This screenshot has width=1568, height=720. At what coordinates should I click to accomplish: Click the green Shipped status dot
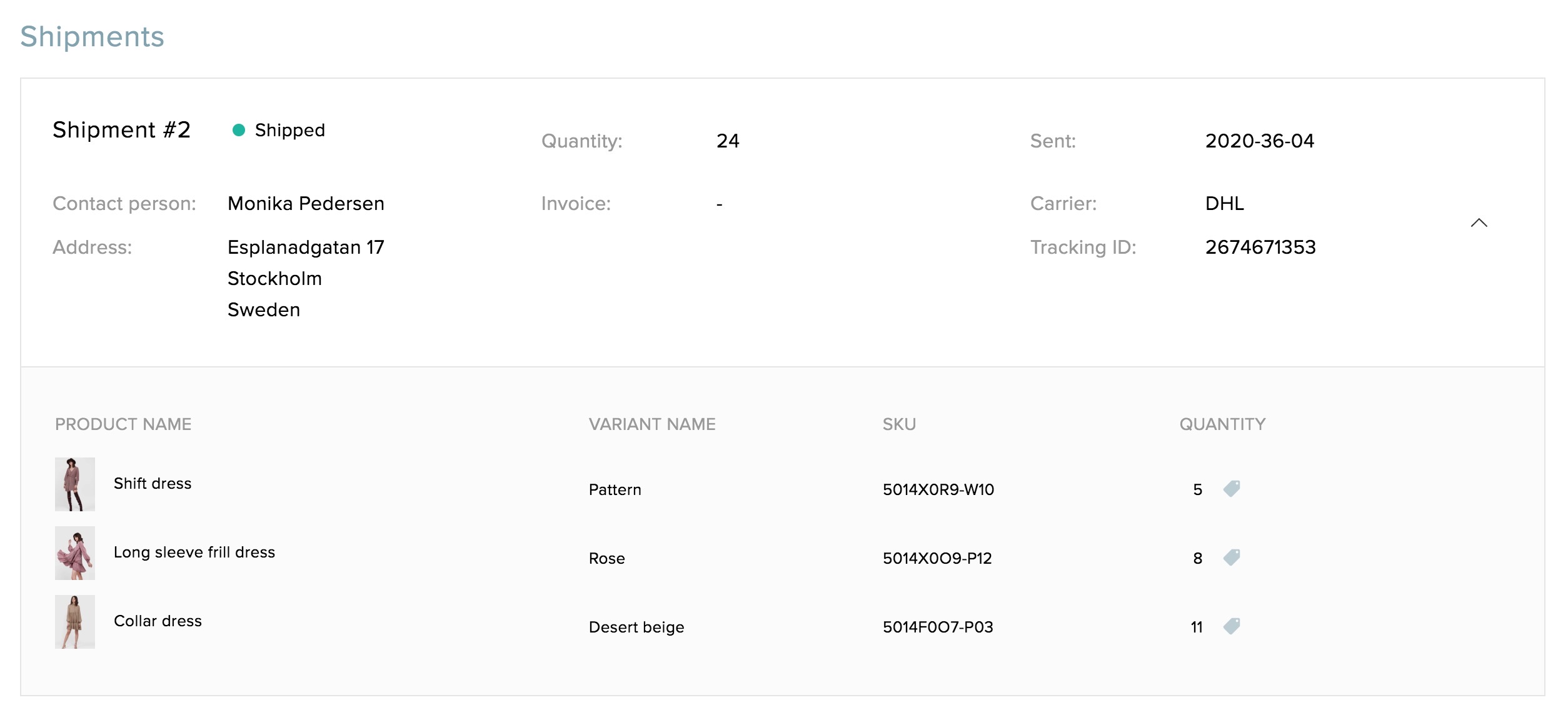click(239, 130)
